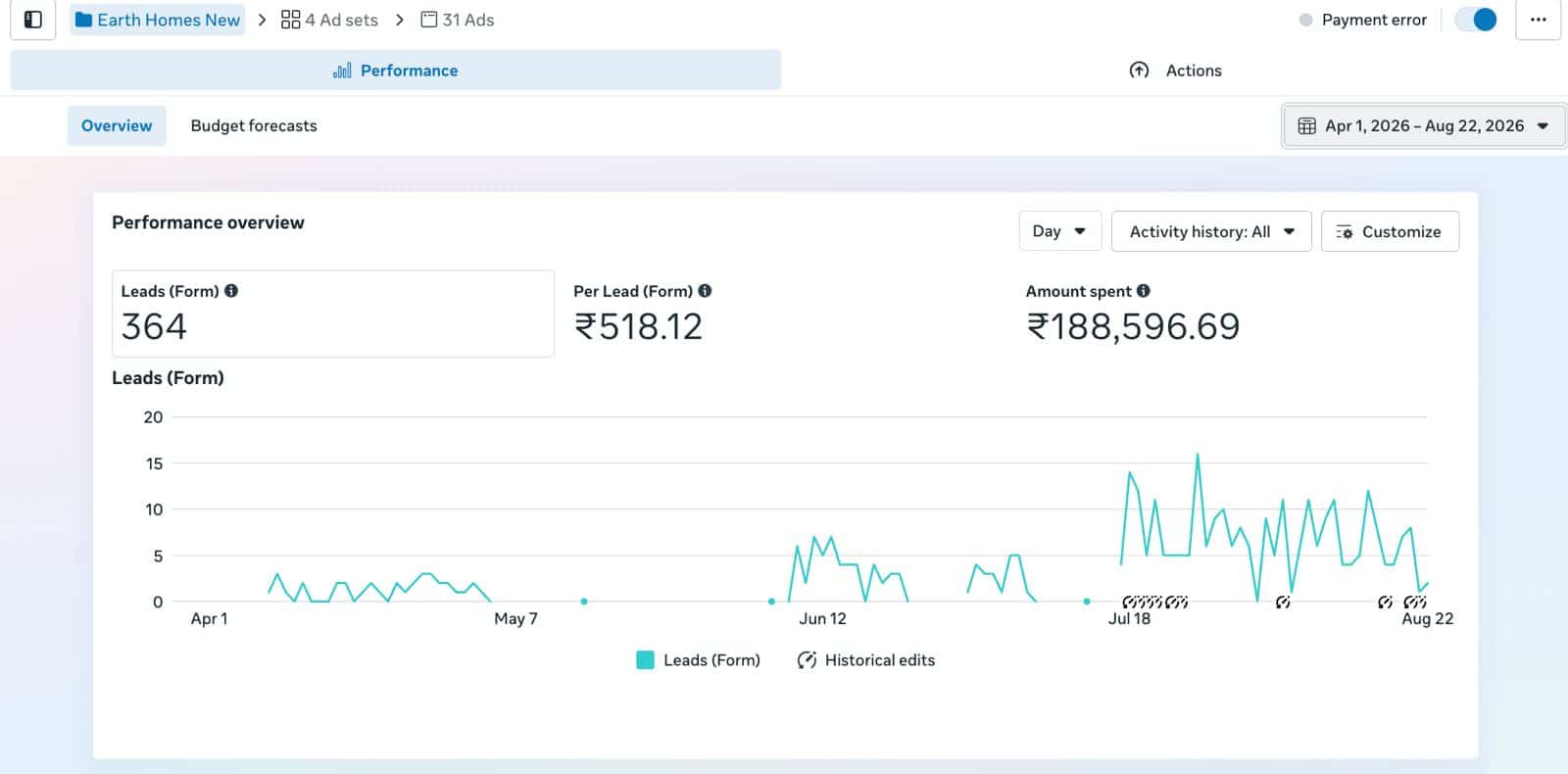Toggle the campaign on/off switch
This screenshot has width=1568, height=774.
click(1476, 20)
